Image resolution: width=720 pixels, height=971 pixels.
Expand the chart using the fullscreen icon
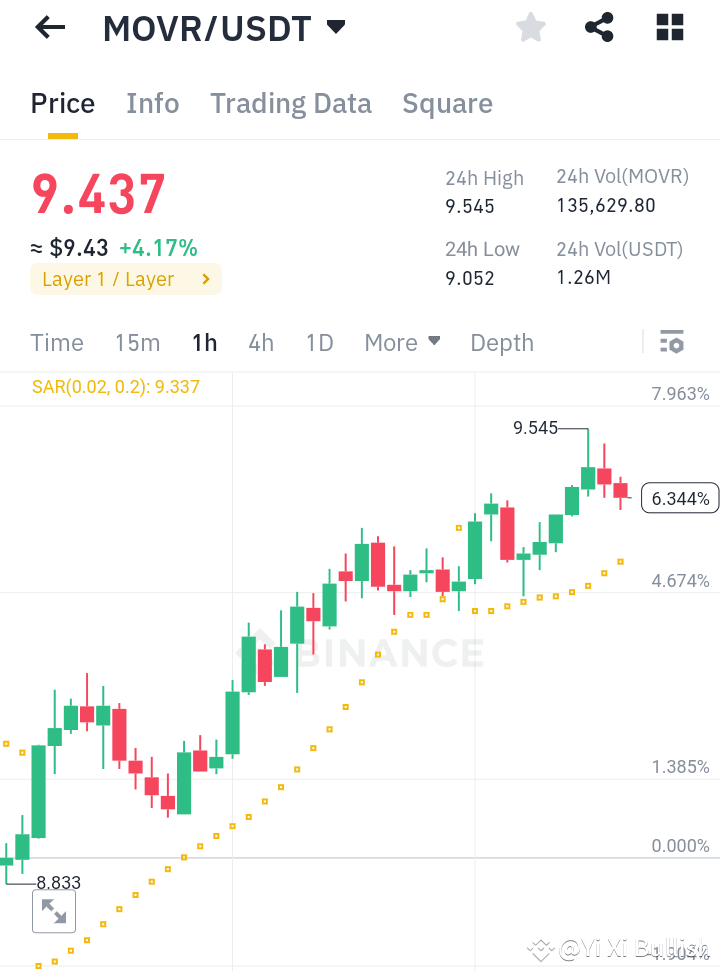tap(54, 911)
